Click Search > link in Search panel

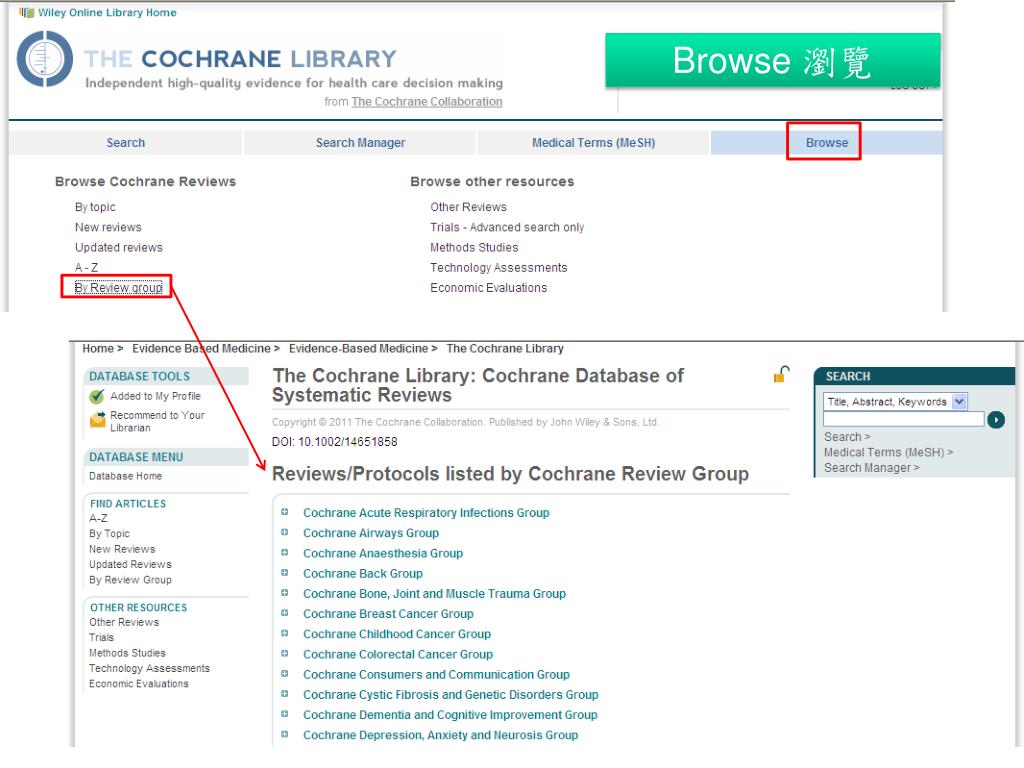point(847,437)
